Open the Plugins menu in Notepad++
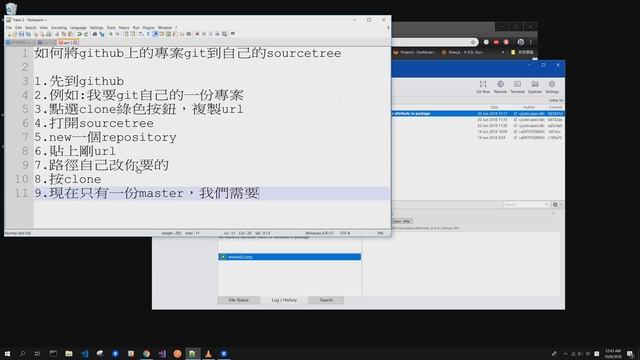This screenshot has height=360, width=640. pos(149,28)
